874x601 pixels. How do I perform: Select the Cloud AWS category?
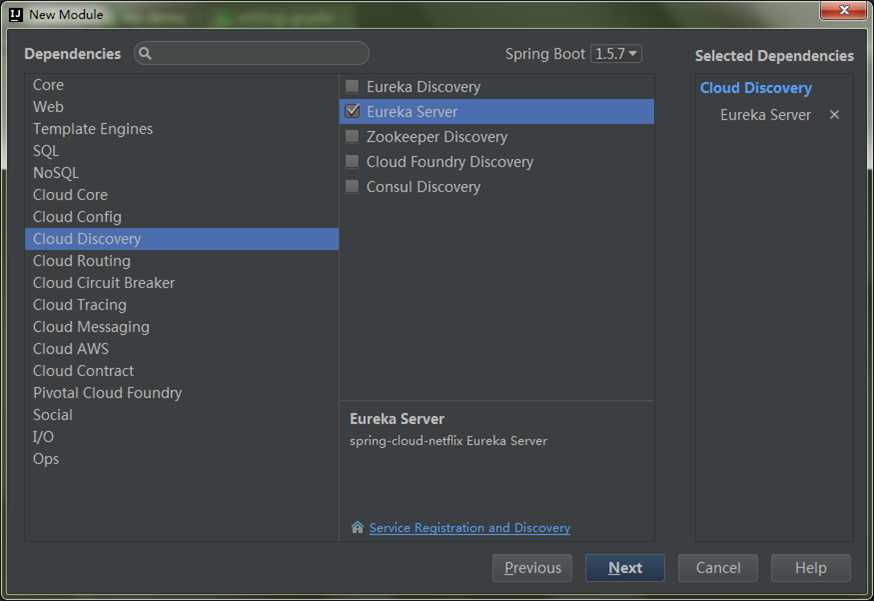[x=182, y=349]
